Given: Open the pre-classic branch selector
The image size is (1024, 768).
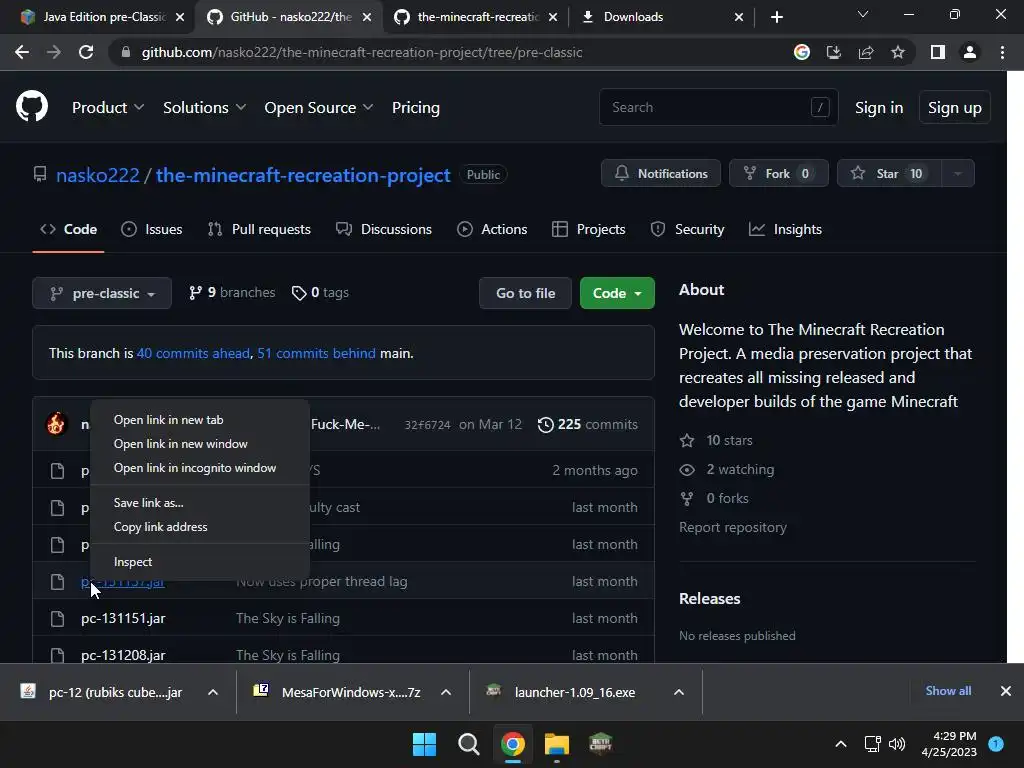Looking at the screenshot, I should tap(102, 293).
